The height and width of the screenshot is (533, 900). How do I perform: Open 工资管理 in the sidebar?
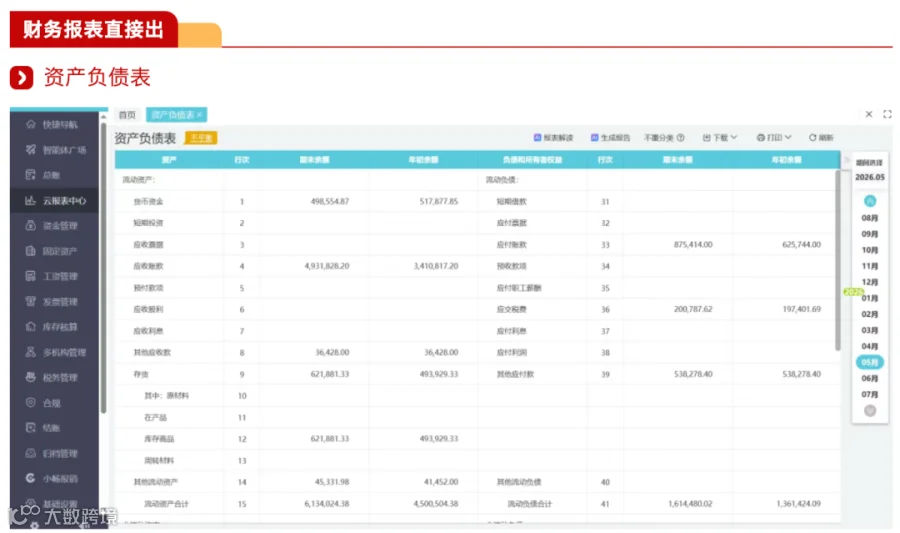[x=53, y=276]
